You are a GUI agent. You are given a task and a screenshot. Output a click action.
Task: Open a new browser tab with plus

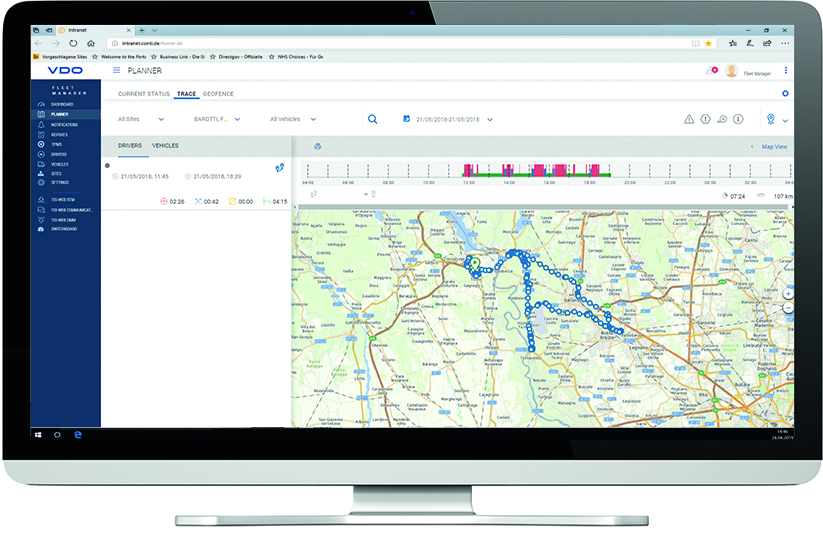142,30
